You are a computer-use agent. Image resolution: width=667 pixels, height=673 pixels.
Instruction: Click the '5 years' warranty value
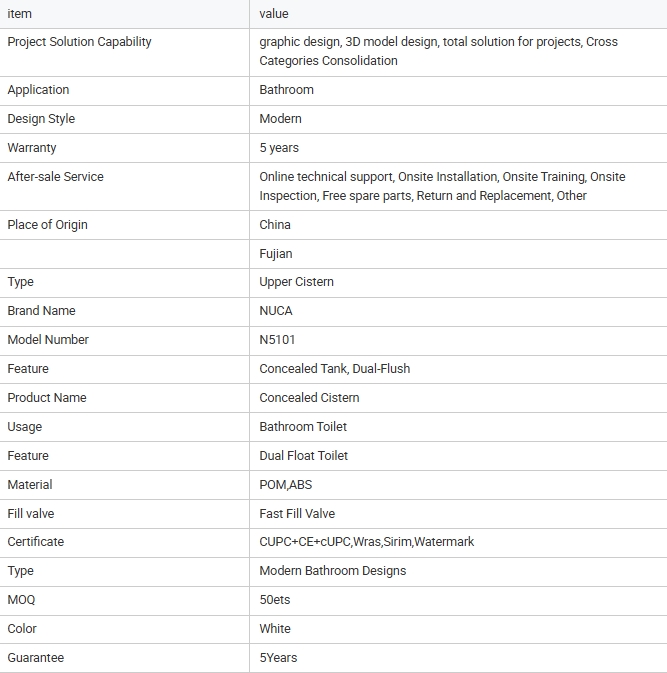click(x=279, y=148)
